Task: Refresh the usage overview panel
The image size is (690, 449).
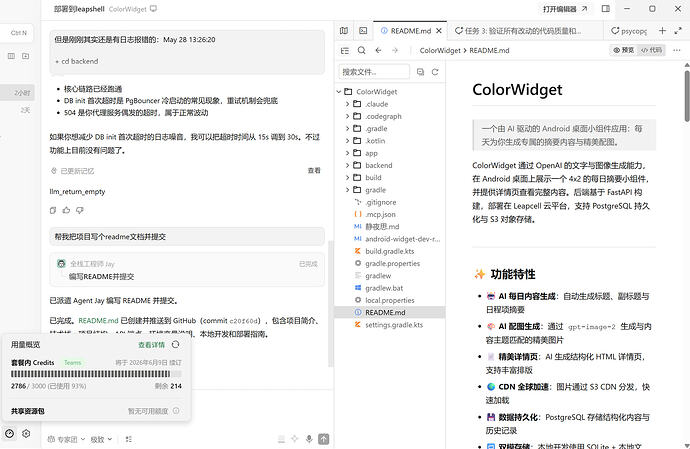Action: point(176,345)
